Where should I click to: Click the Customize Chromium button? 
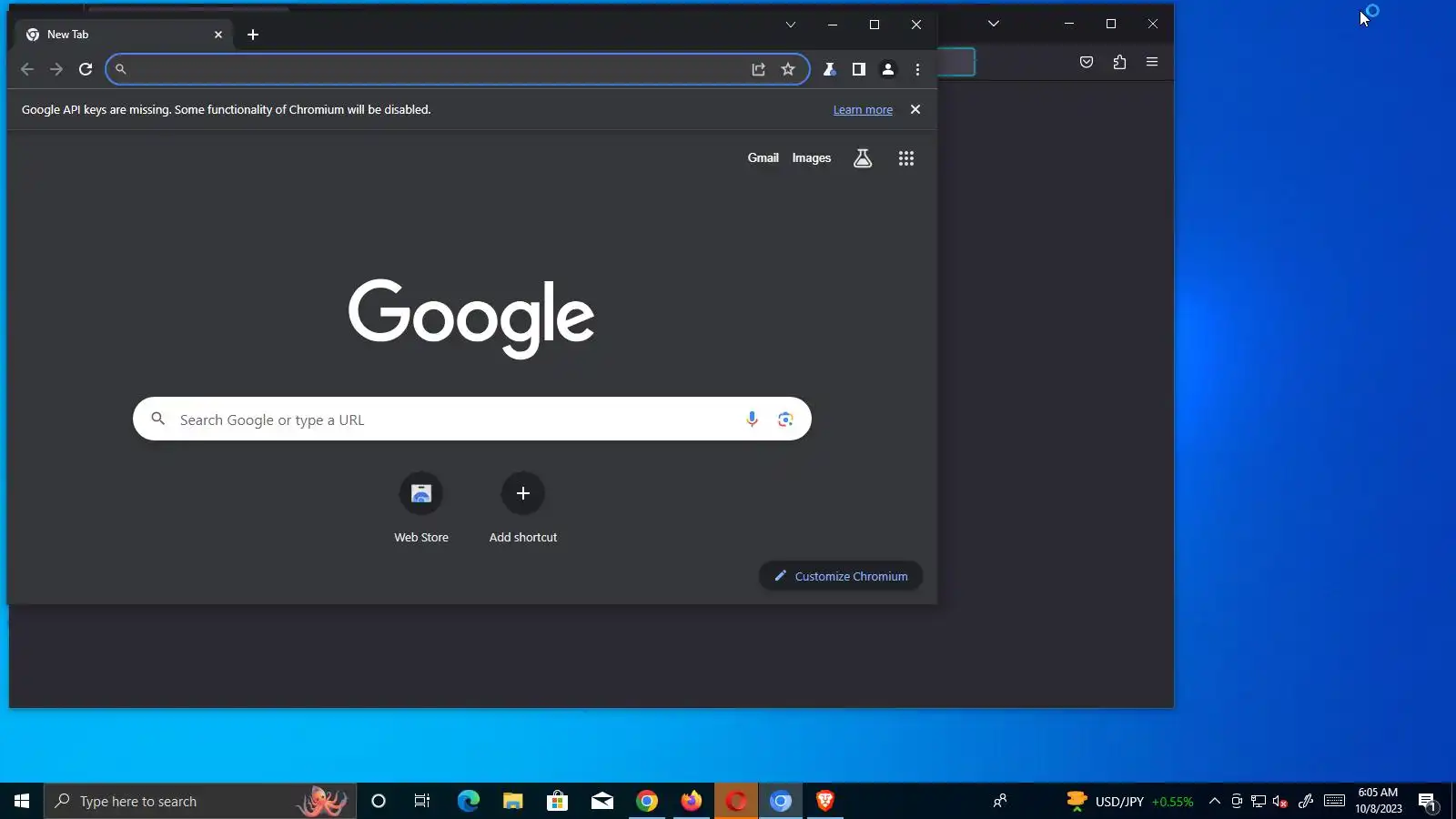click(x=841, y=576)
